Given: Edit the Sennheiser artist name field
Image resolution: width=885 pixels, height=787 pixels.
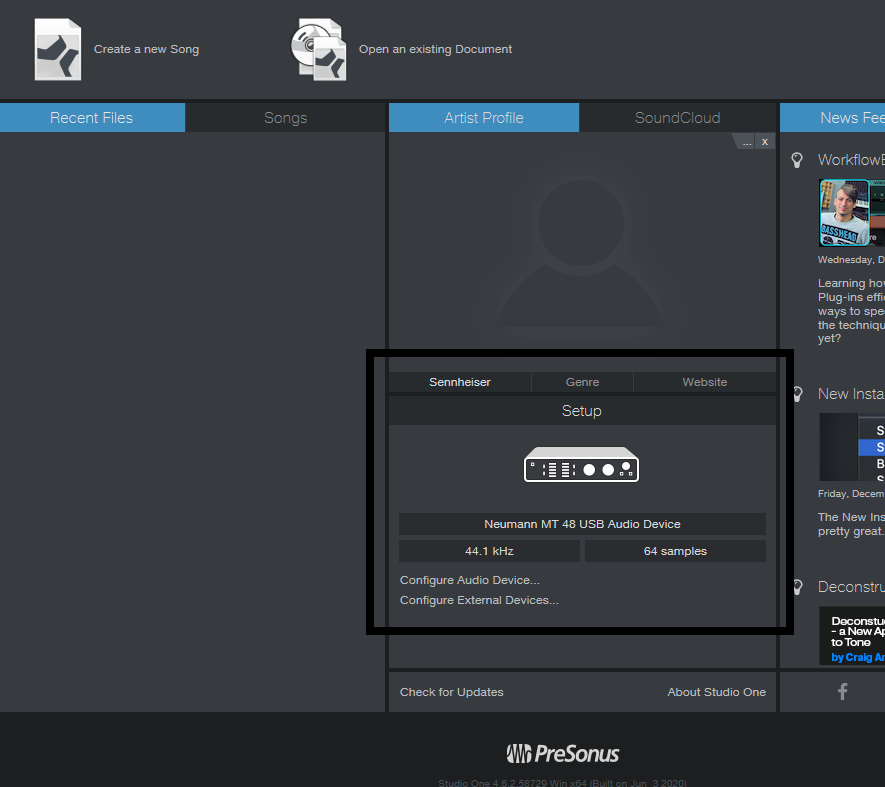Looking at the screenshot, I should 459,382.
